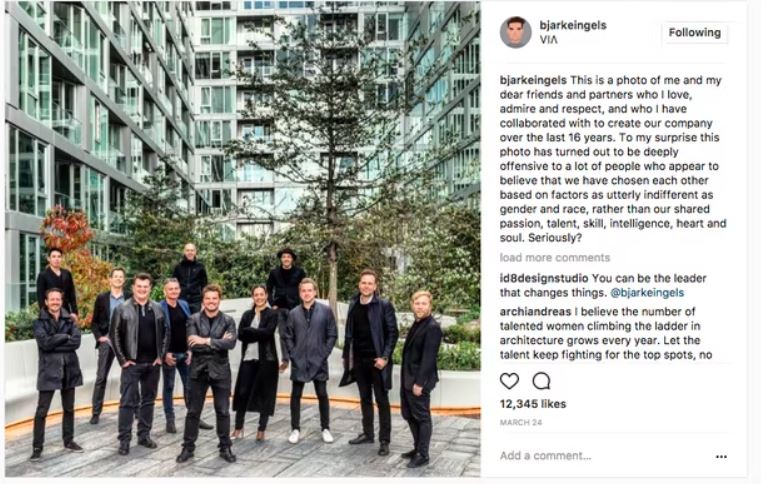View the 12,345 likes list
761x484 pixels.
[x=533, y=404]
